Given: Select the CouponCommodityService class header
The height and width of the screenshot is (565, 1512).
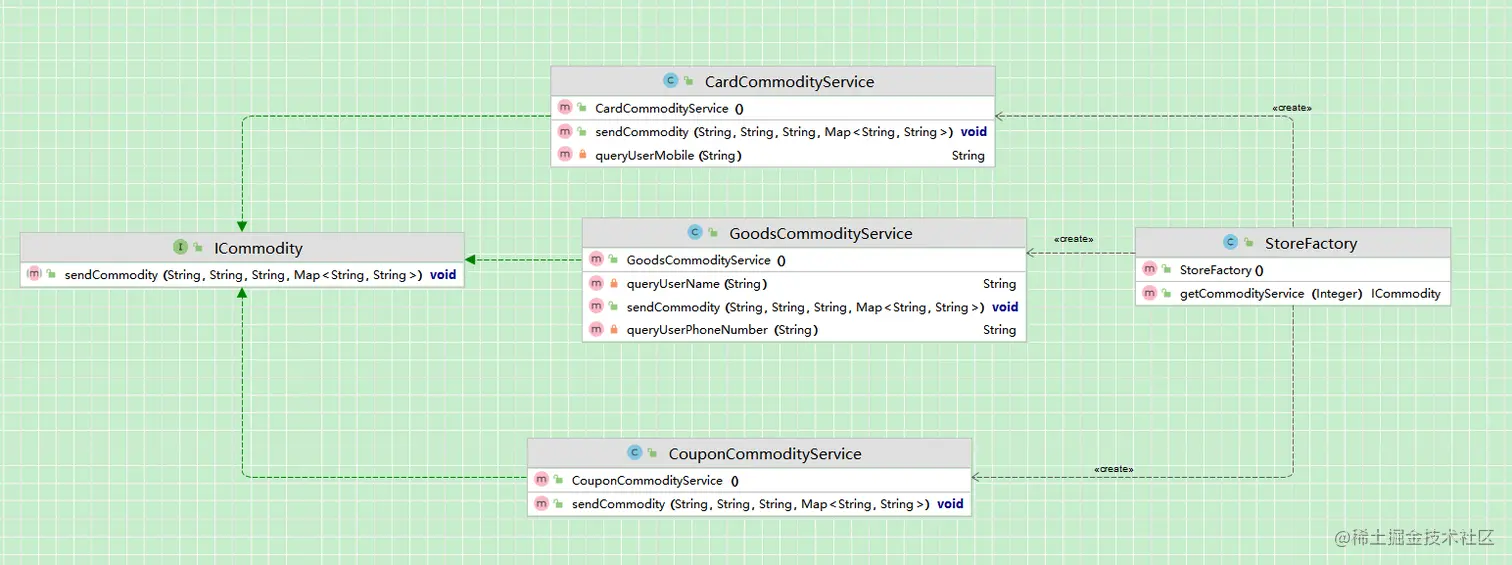Looking at the screenshot, I should (749, 453).
